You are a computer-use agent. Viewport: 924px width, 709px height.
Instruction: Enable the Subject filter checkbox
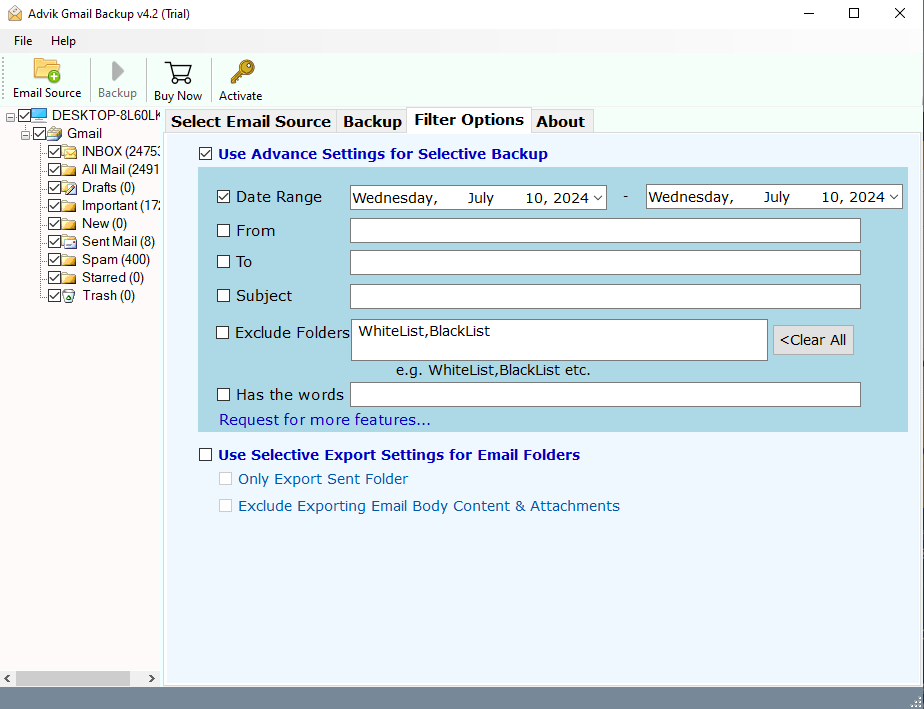[223, 296]
